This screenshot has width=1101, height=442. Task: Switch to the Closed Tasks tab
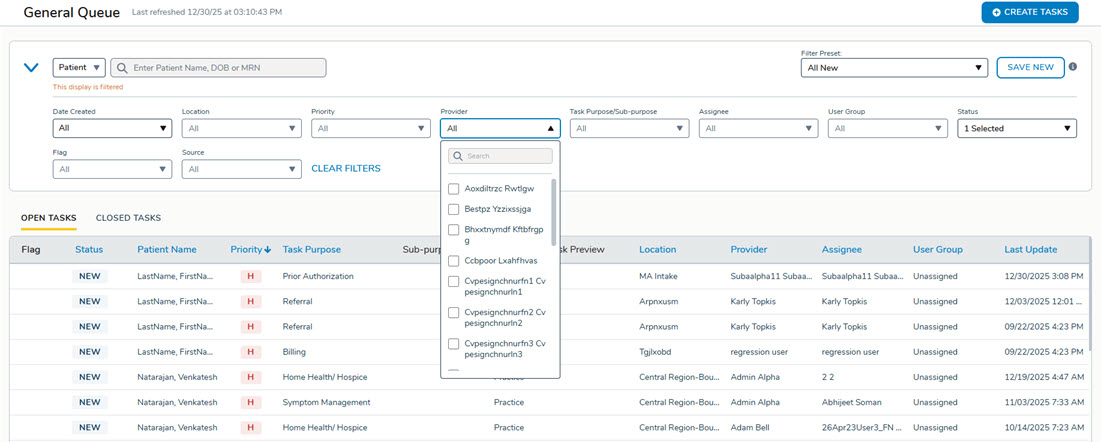pyautogui.click(x=128, y=218)
